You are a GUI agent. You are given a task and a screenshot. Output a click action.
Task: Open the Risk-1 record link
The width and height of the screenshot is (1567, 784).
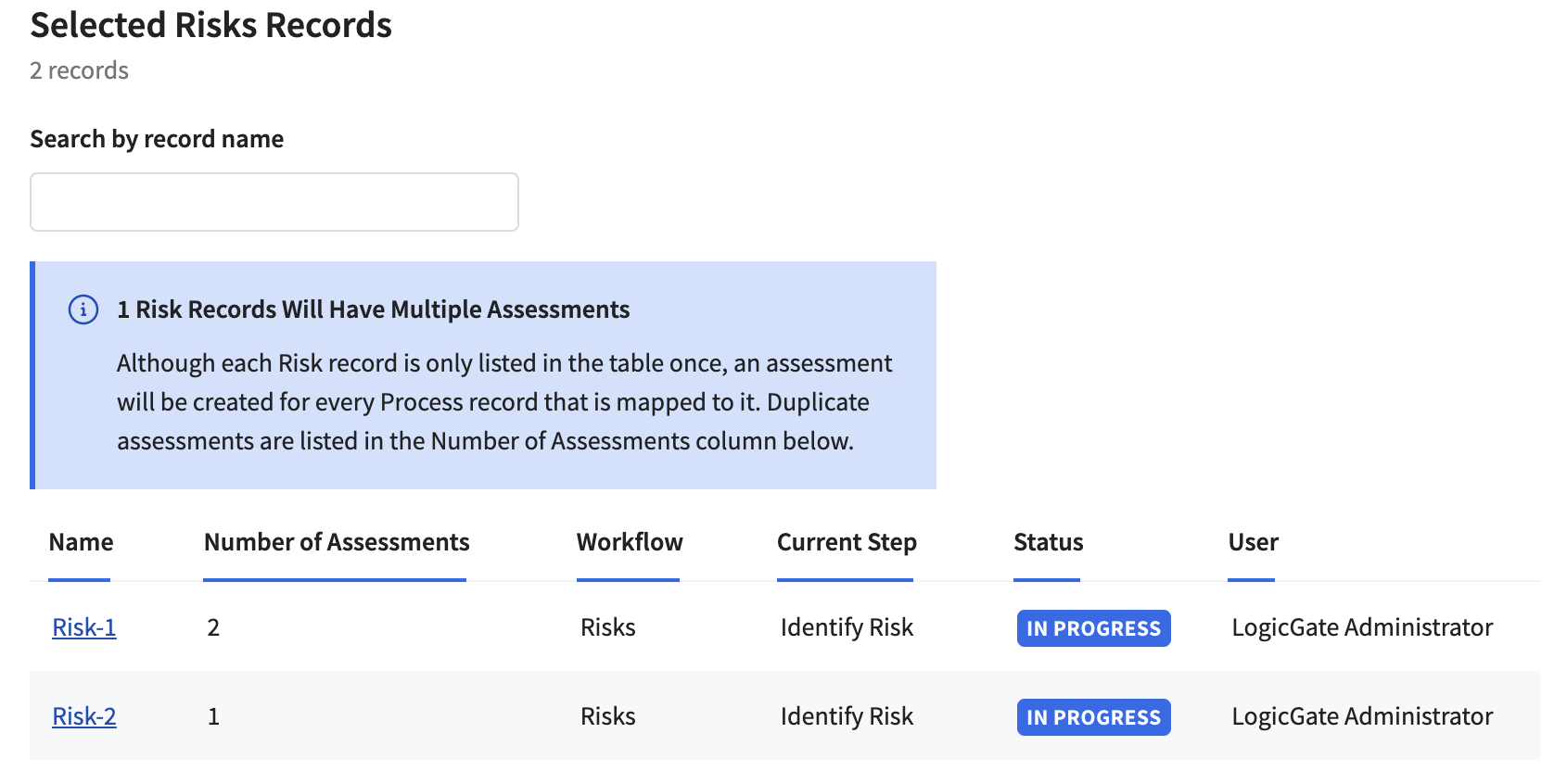pos(84,627)
